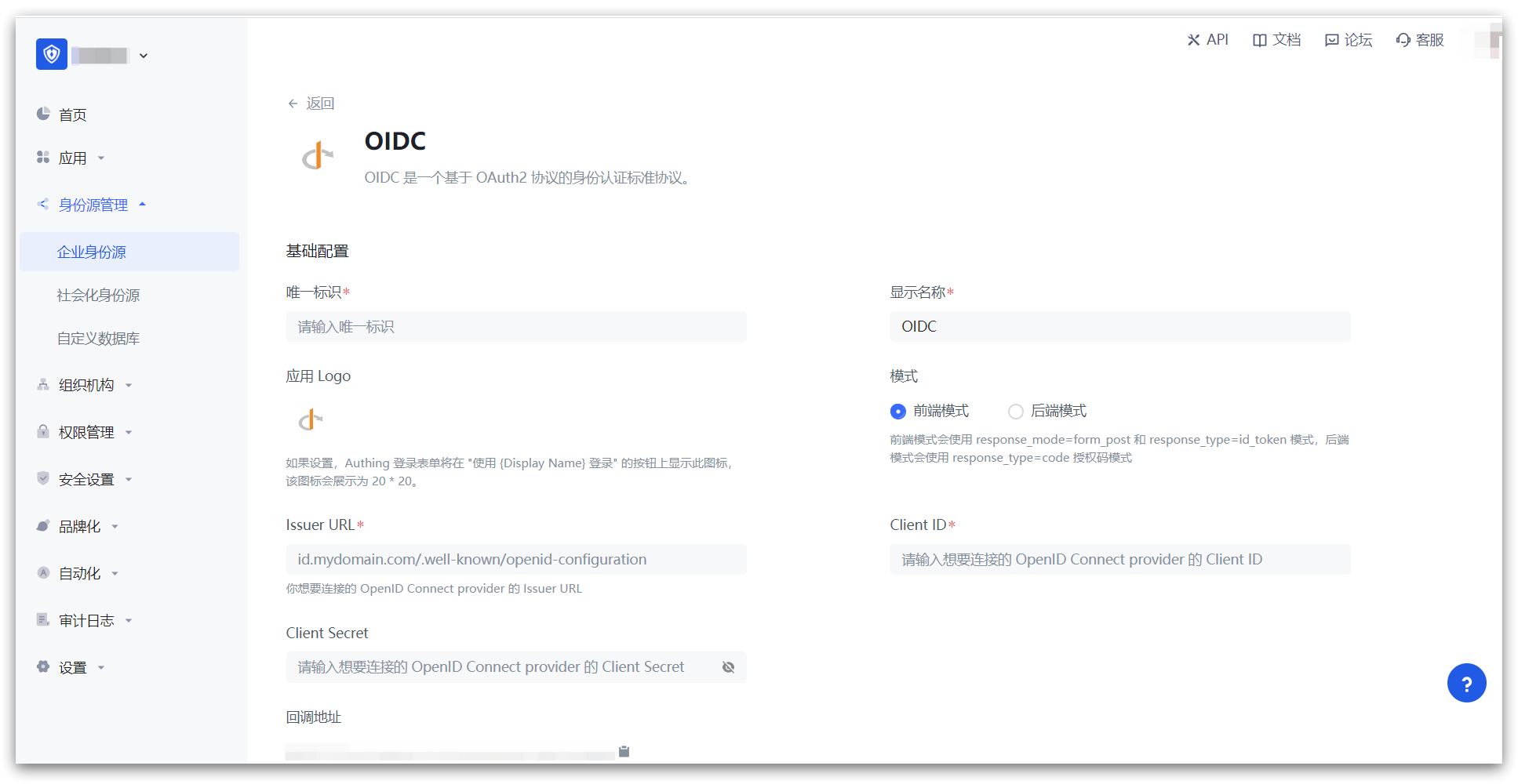1518x784 pixels.
Task: Open the user pool dropdown chevron
Action: [x=144, y=56]
